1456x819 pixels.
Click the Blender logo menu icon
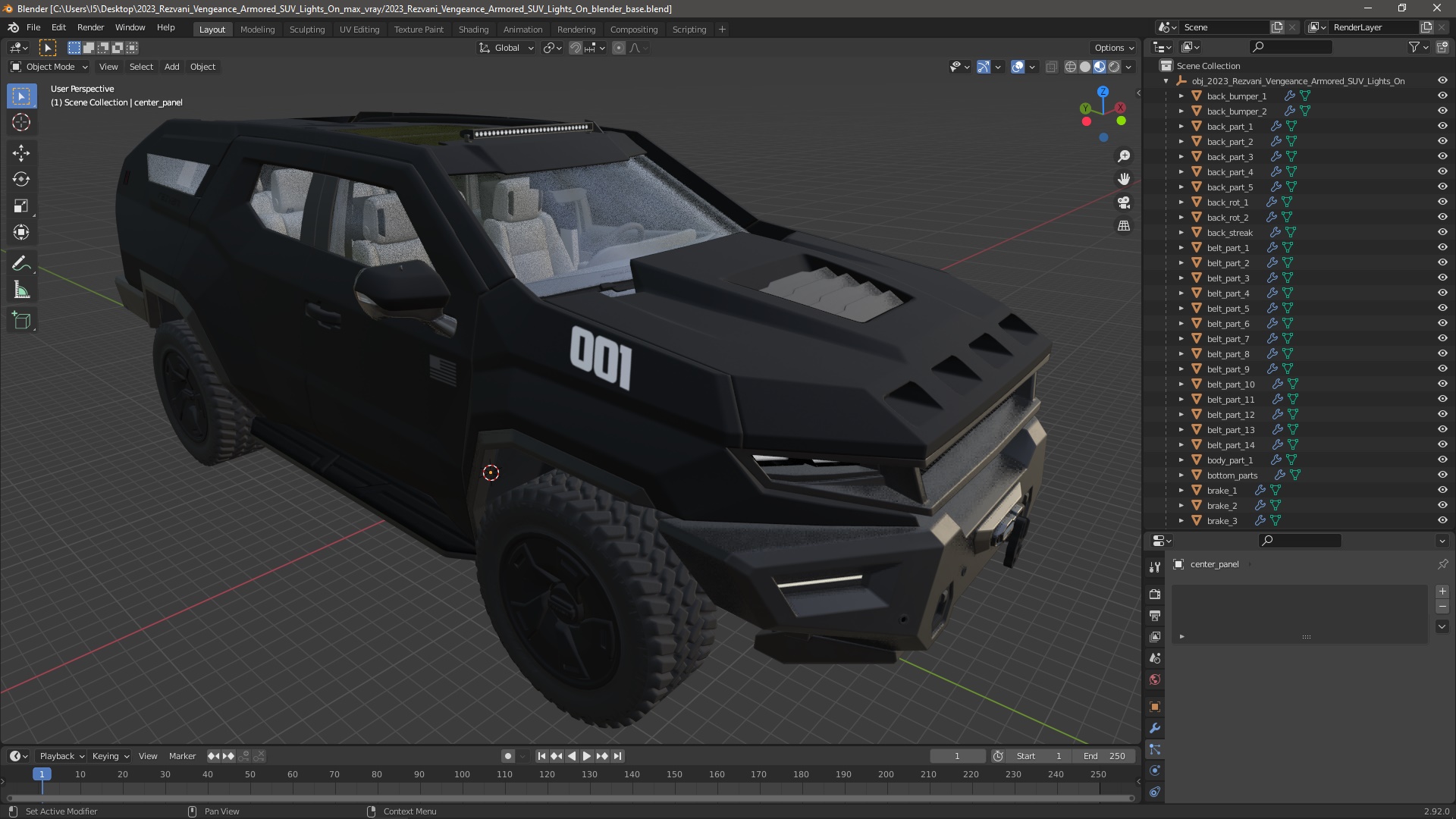click(x=13, y=27)
